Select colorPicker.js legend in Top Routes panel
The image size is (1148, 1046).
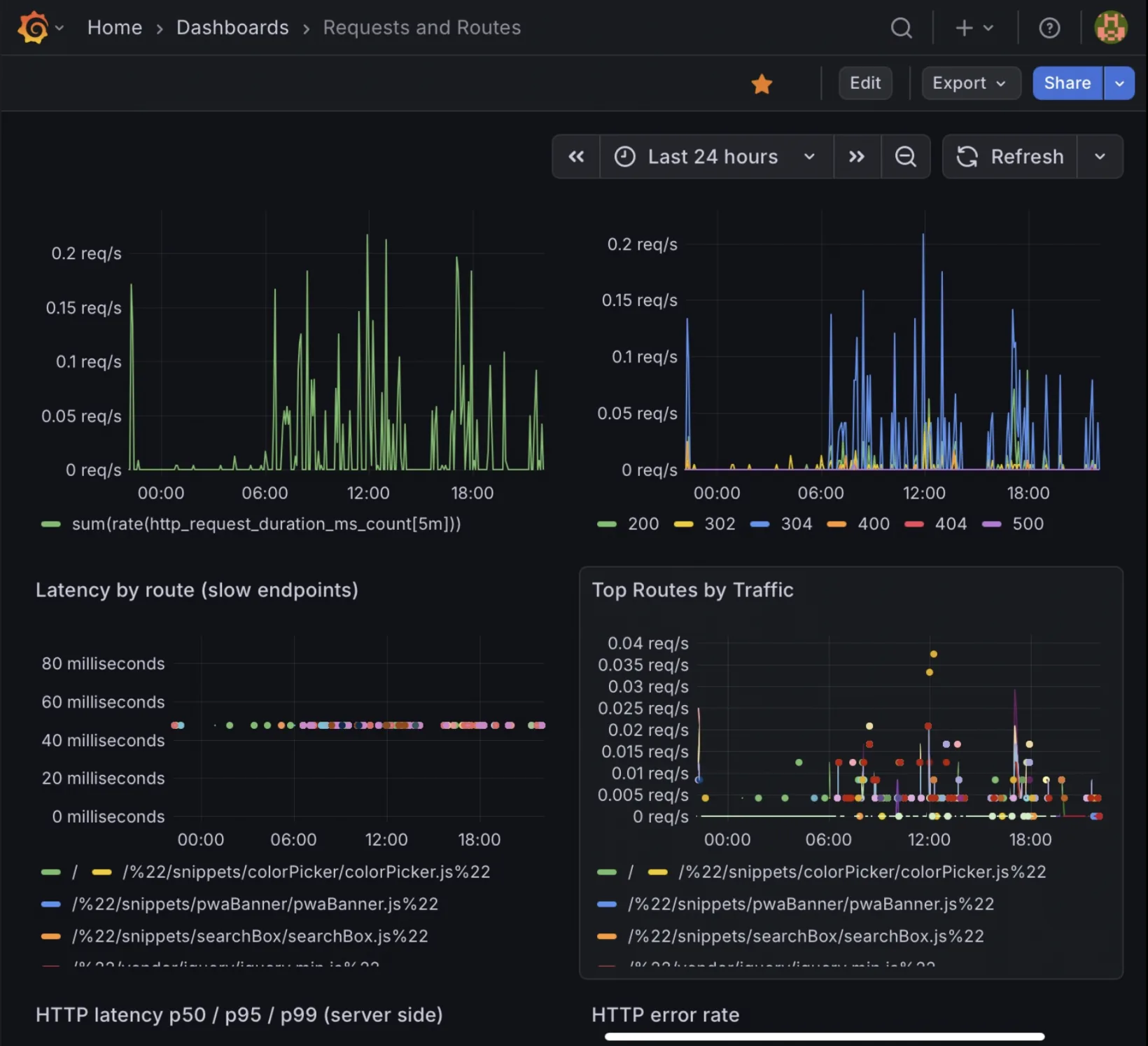tap(862, 872)
